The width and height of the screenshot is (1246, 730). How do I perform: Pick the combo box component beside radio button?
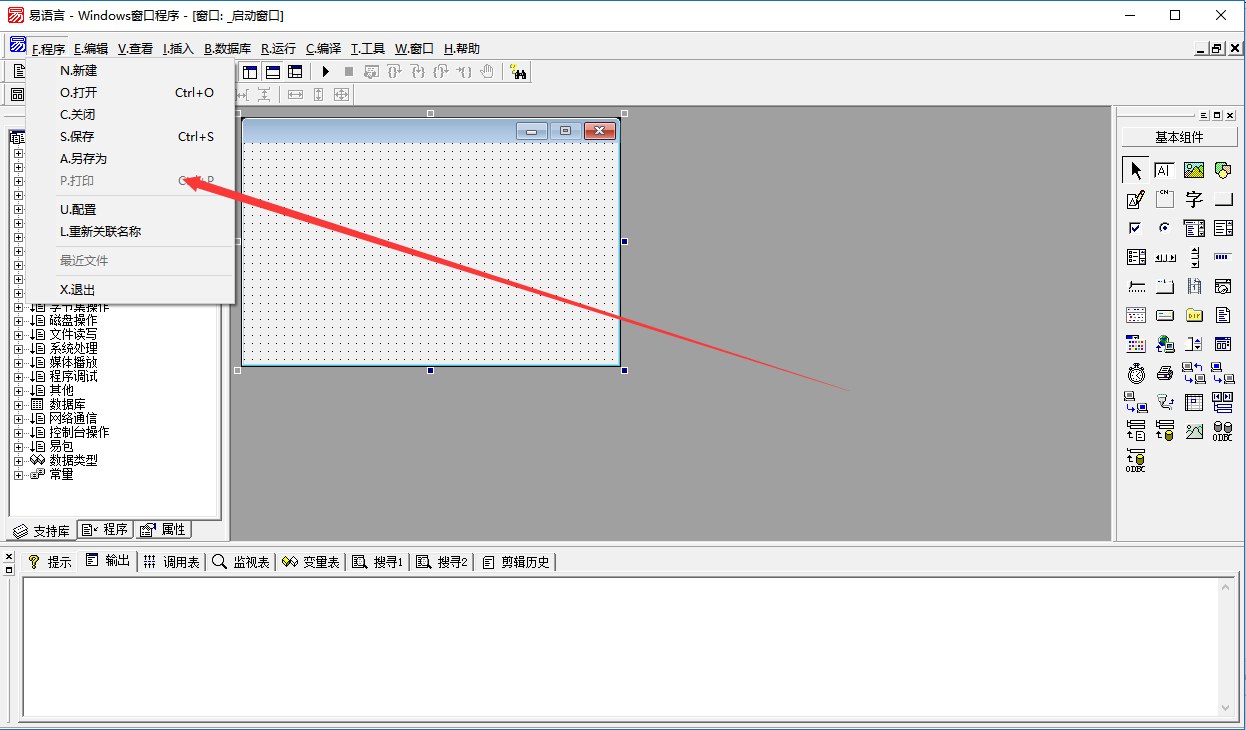[1194, 228]
